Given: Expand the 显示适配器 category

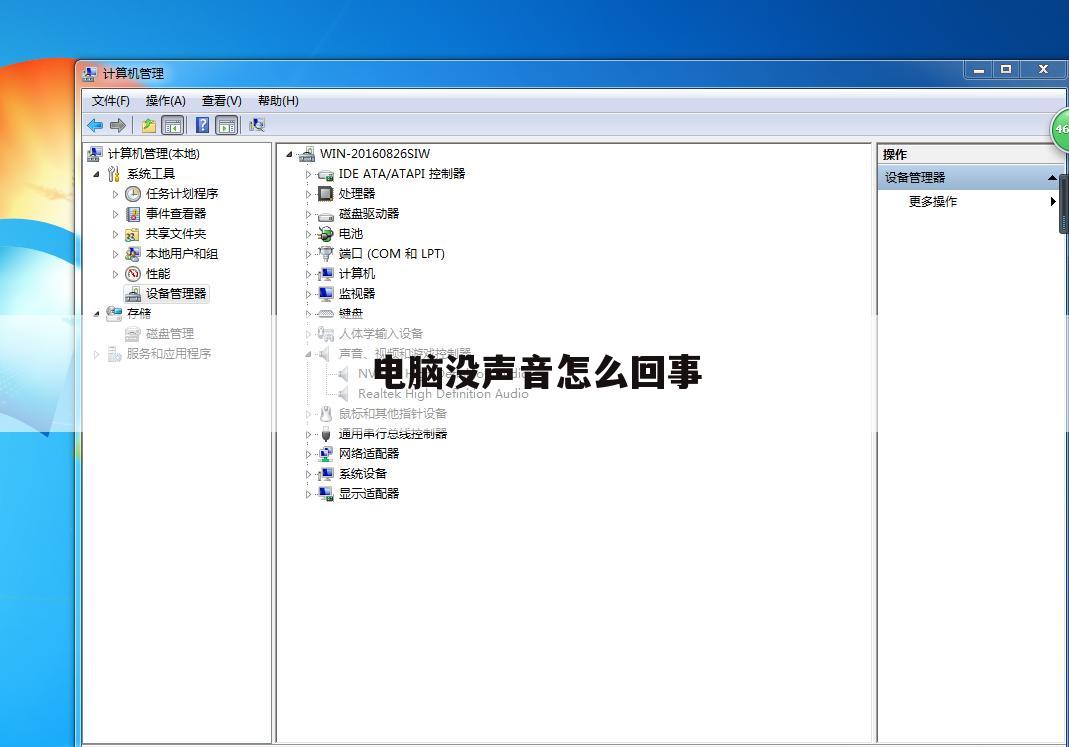Looking at the screenshot, I should point(308,494).
